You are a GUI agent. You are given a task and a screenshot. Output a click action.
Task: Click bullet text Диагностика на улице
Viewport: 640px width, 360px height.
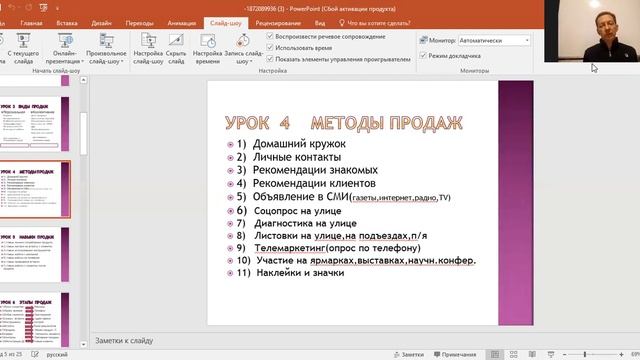pos(305,223)
